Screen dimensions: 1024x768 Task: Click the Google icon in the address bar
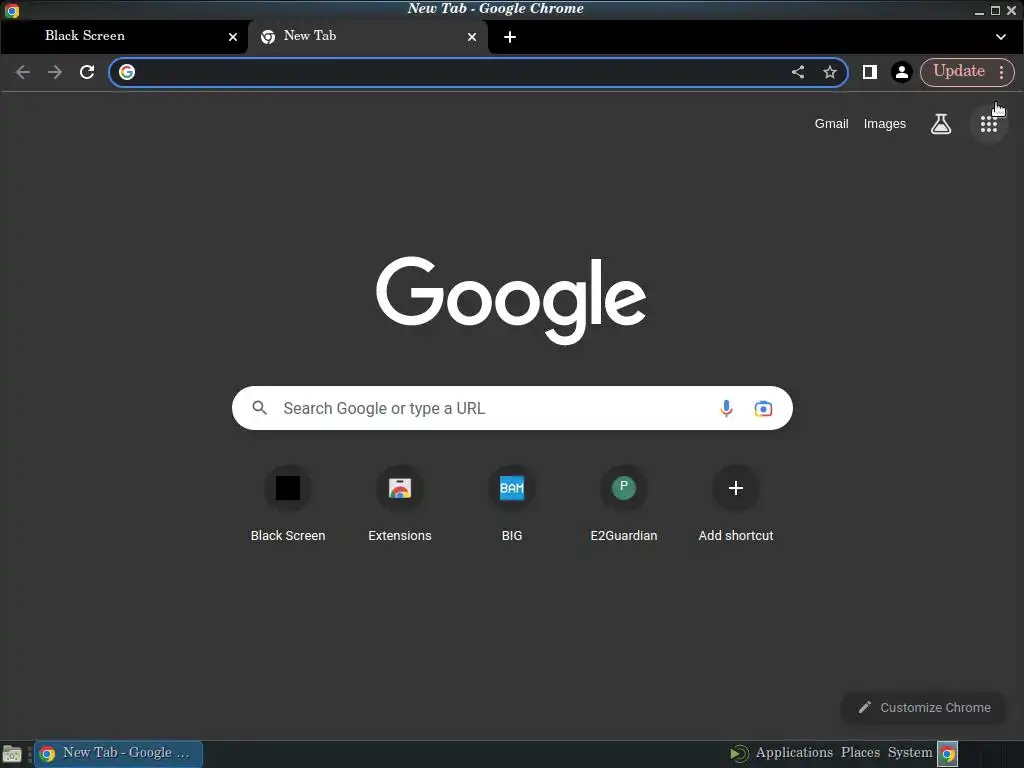pyautogui.click(x=127, y=72)
